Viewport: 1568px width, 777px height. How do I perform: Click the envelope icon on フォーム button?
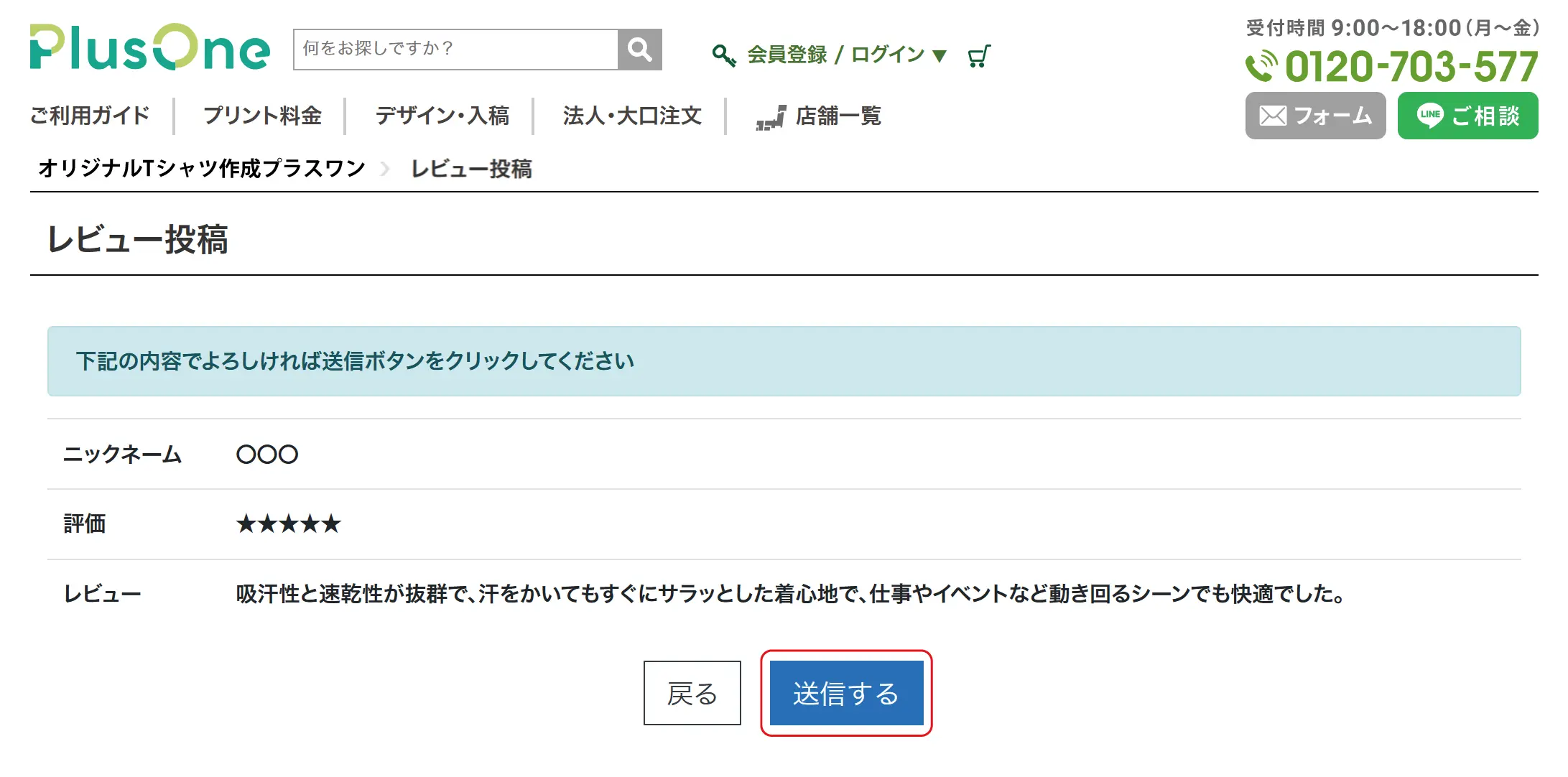pos(1274,116)
